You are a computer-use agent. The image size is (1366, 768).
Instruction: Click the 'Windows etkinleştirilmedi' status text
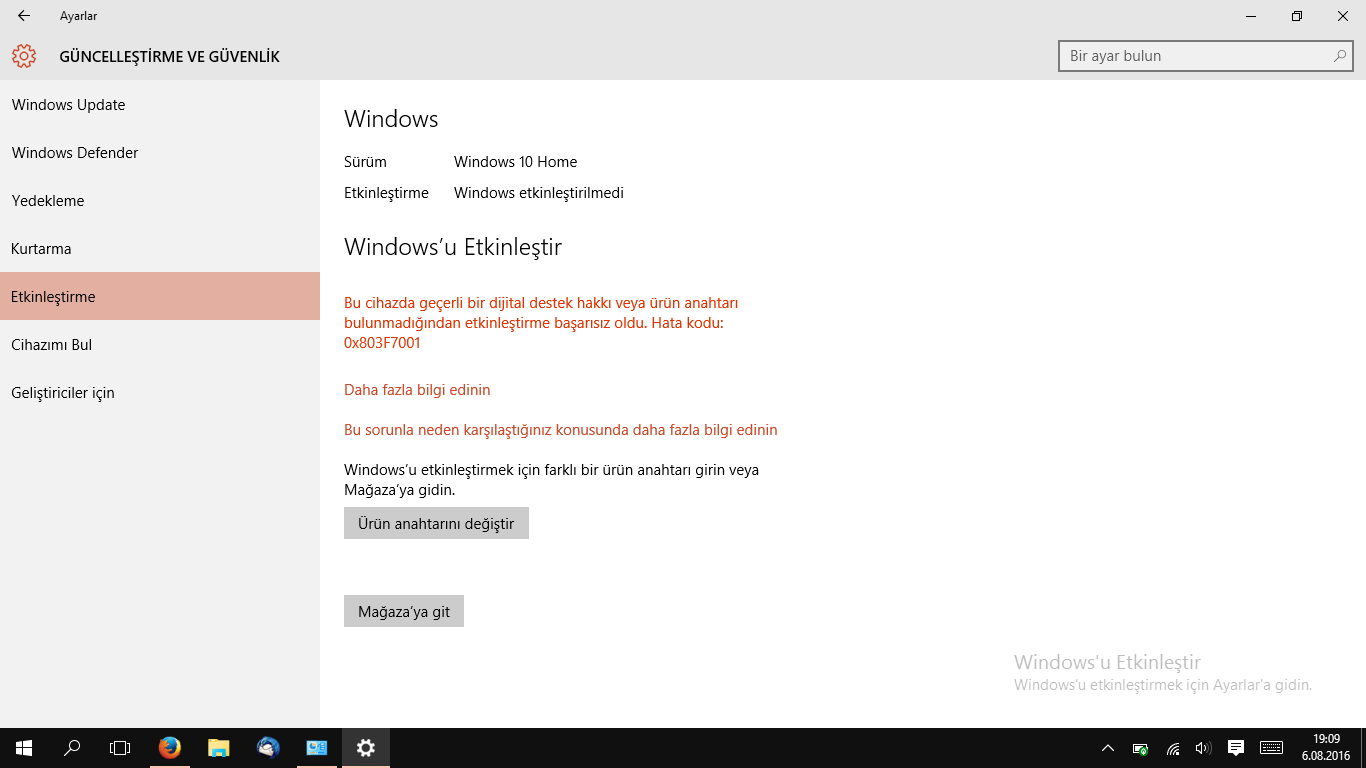pos(539,193)
